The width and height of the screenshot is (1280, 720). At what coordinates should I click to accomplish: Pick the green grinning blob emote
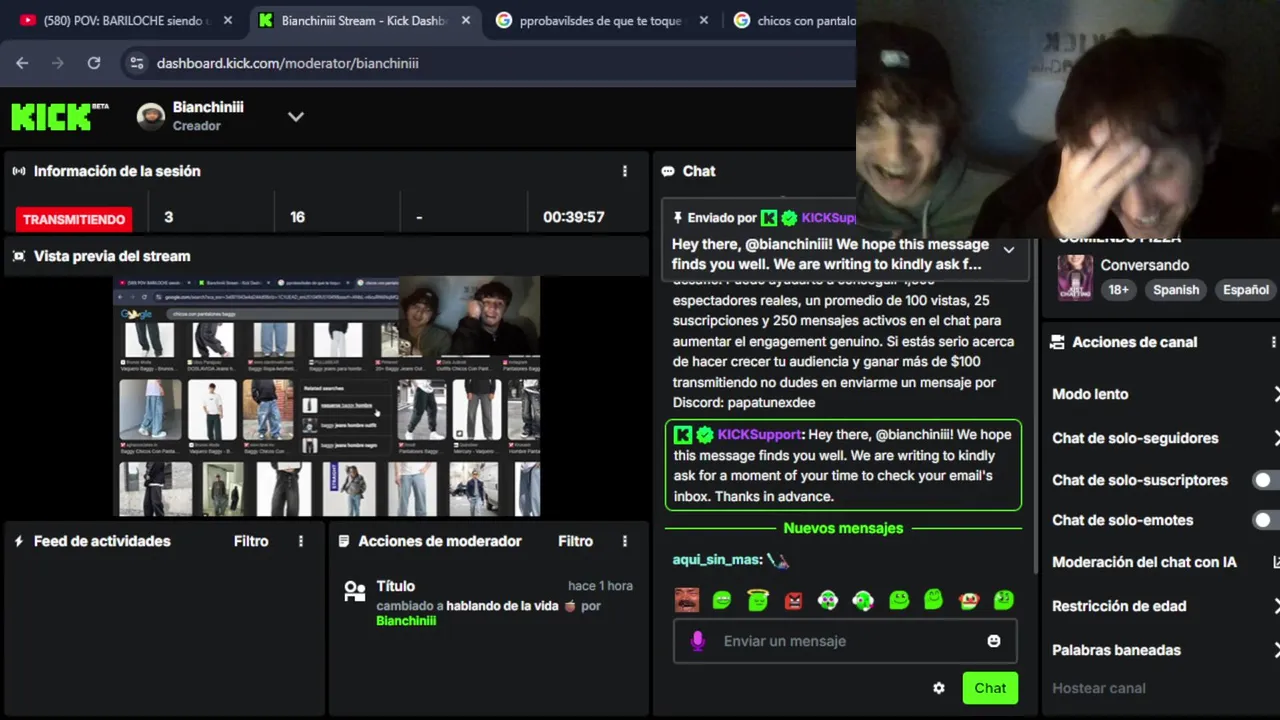(722, 600)
